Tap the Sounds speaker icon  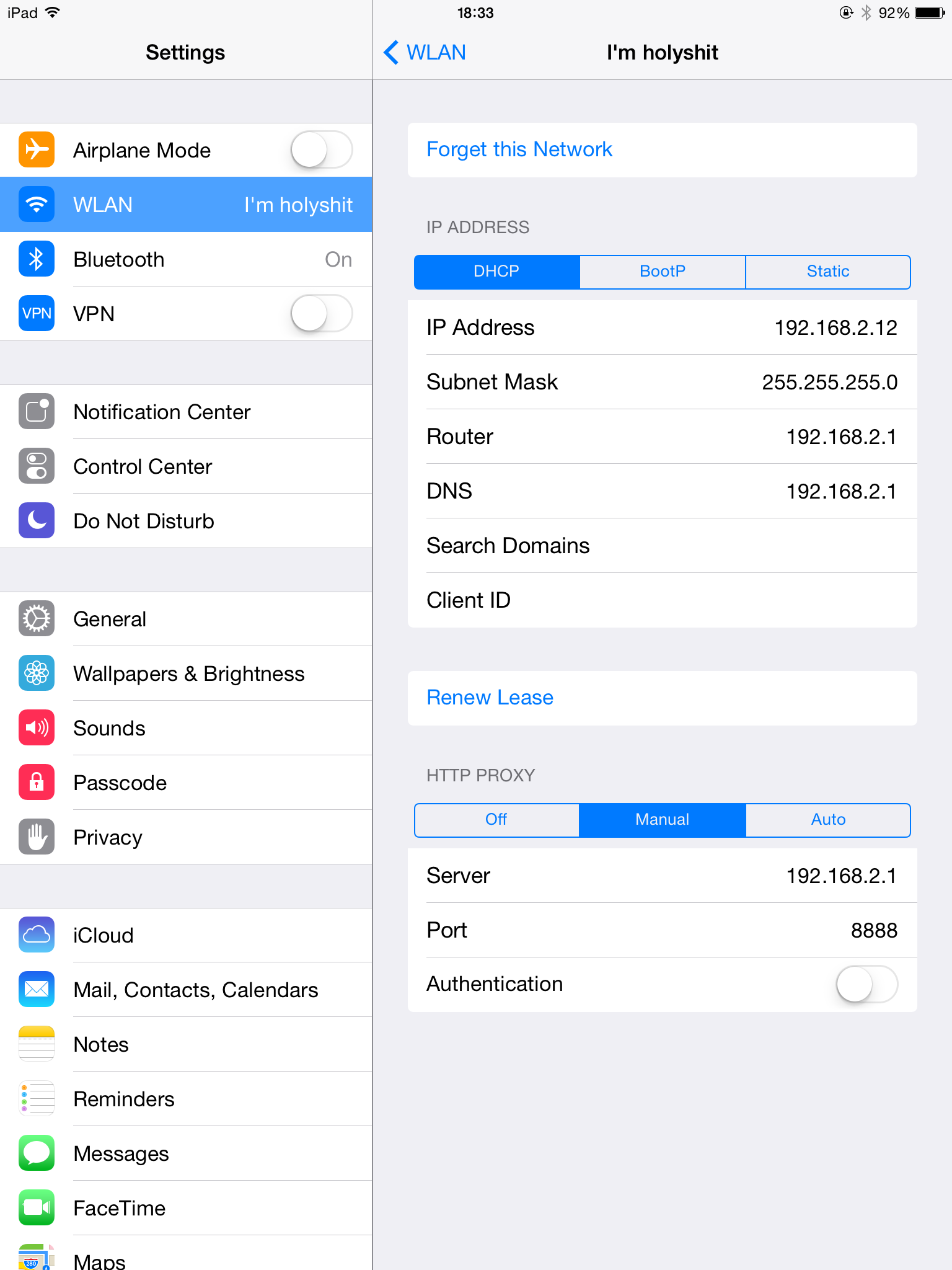pyautogui.click(x=37, y=728)
